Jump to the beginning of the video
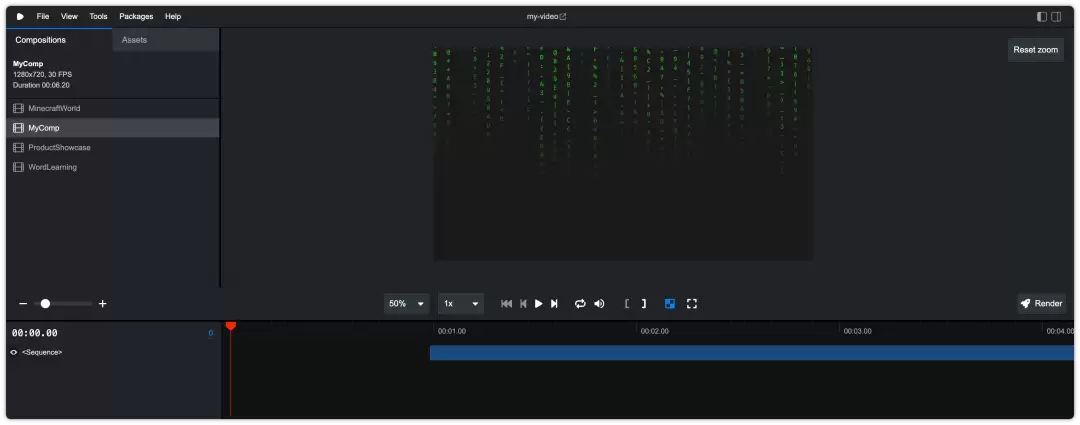Viewport: 1080px width, 425px height. coord(506,304)
